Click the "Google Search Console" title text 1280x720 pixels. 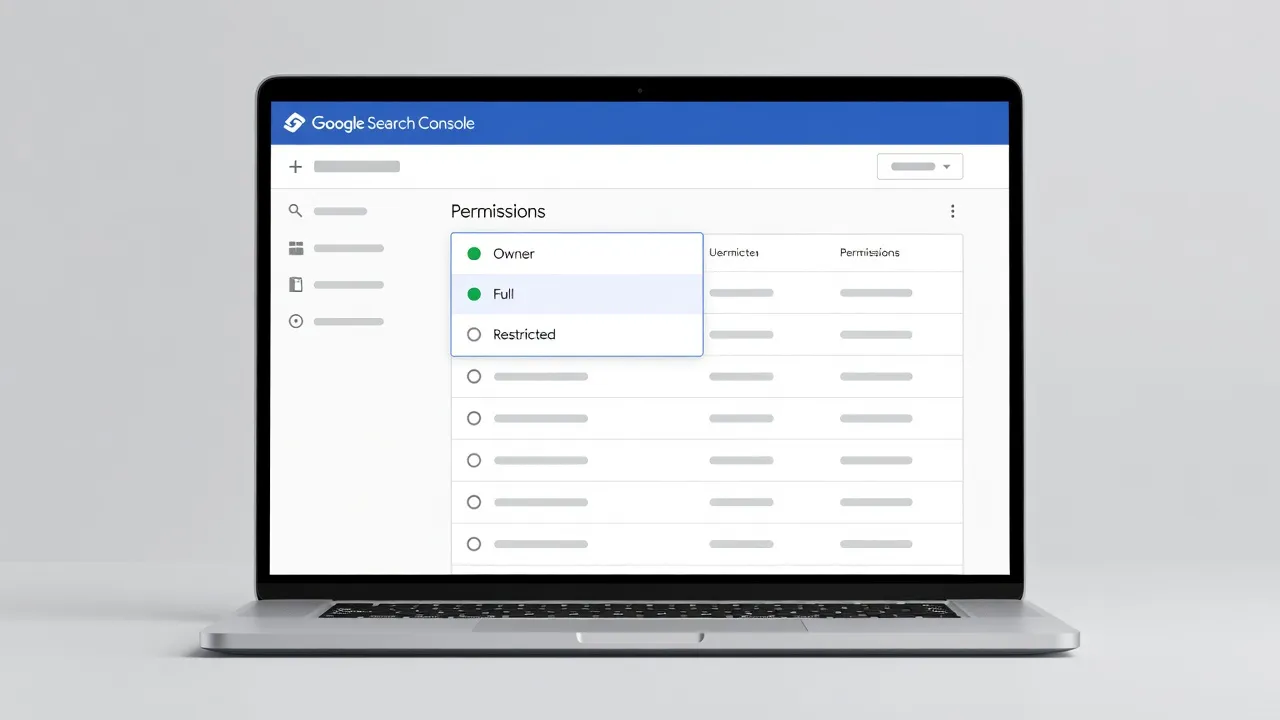coord(393,123)
